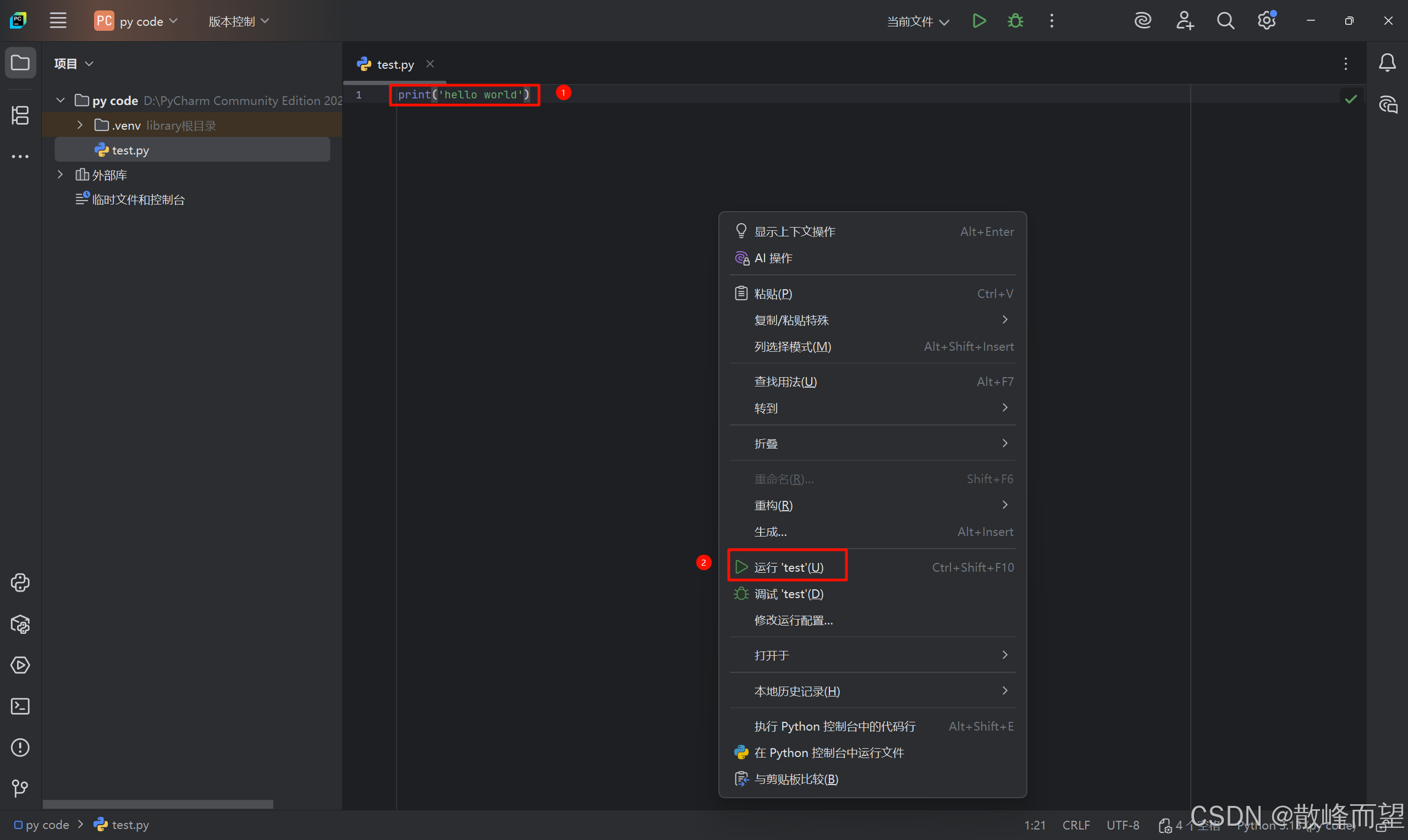Image resolution: width=1408 pixels, height=840 pixels.
Task: Choose 粘贴 in the context menu
Action: (773, 294)
